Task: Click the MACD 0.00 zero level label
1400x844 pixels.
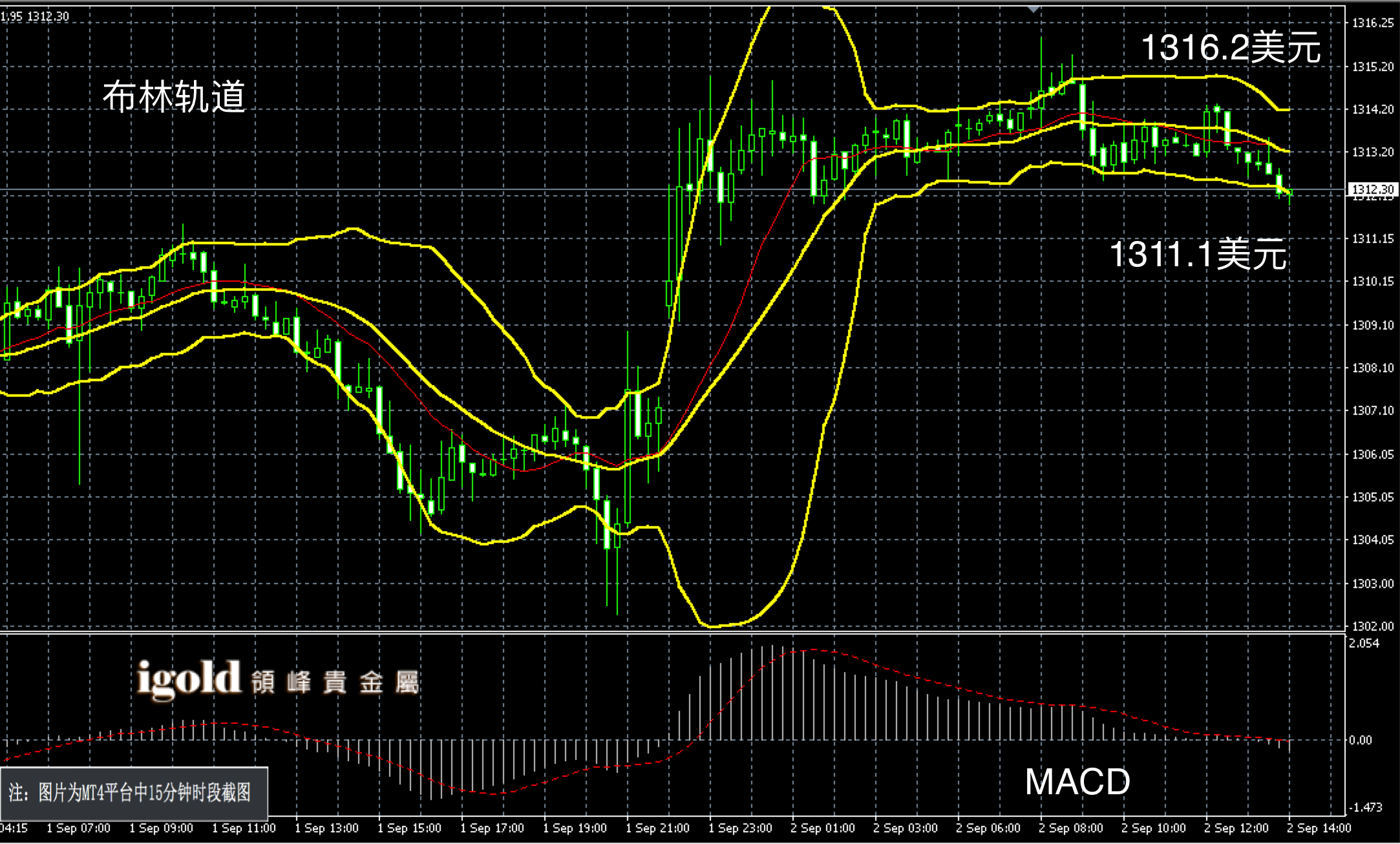Action: (x=1360, y=740)
